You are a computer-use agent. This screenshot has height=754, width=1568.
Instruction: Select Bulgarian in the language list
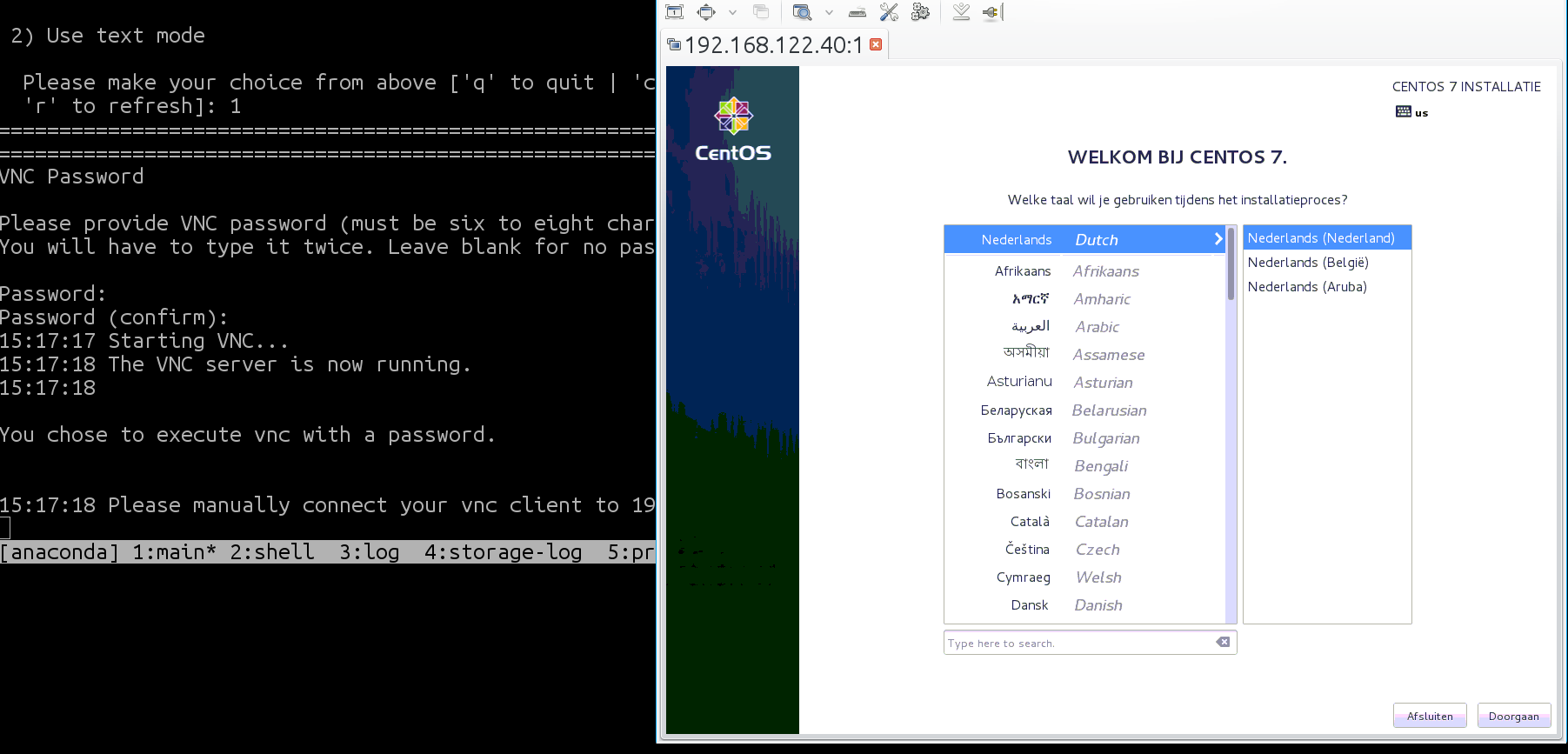point(1084,438)
